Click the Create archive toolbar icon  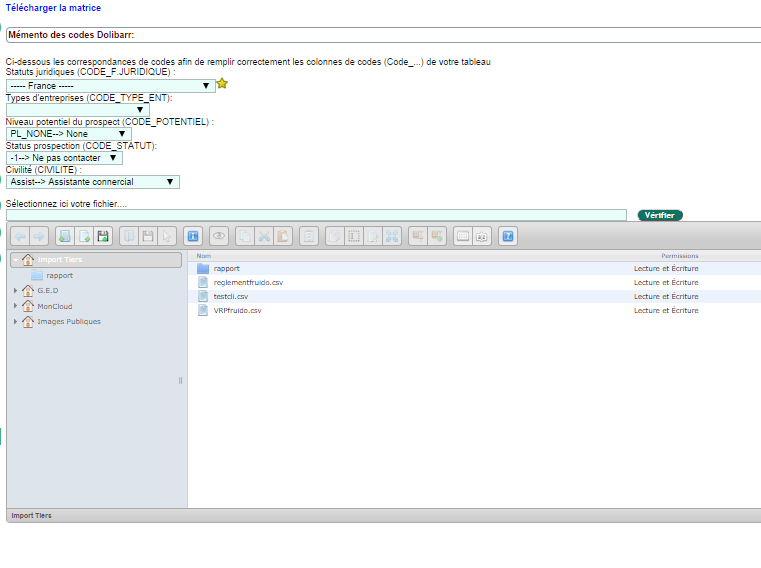pos(437,236)
